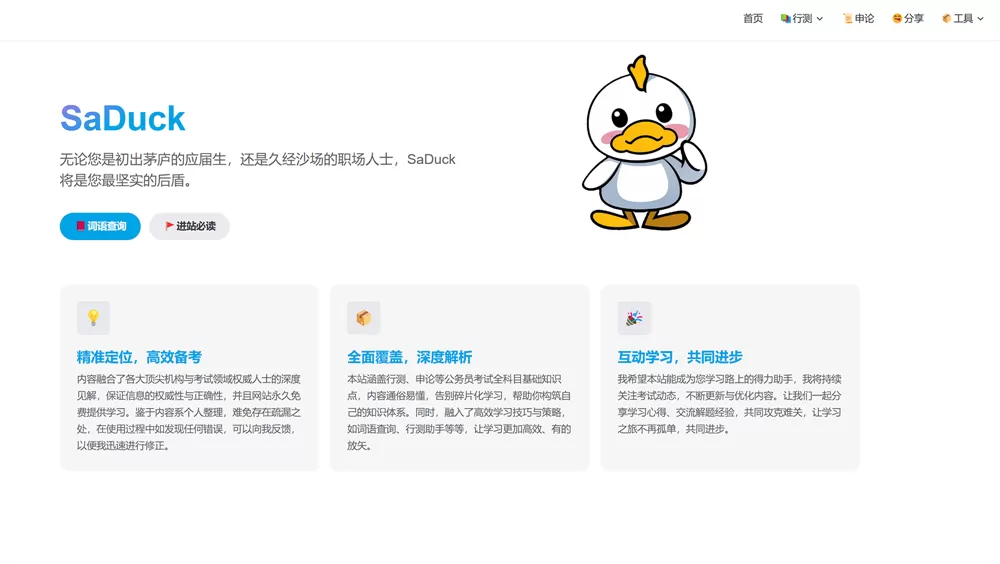
Task: Select the 互动学习，共同进步 heading
Action: 680,357
